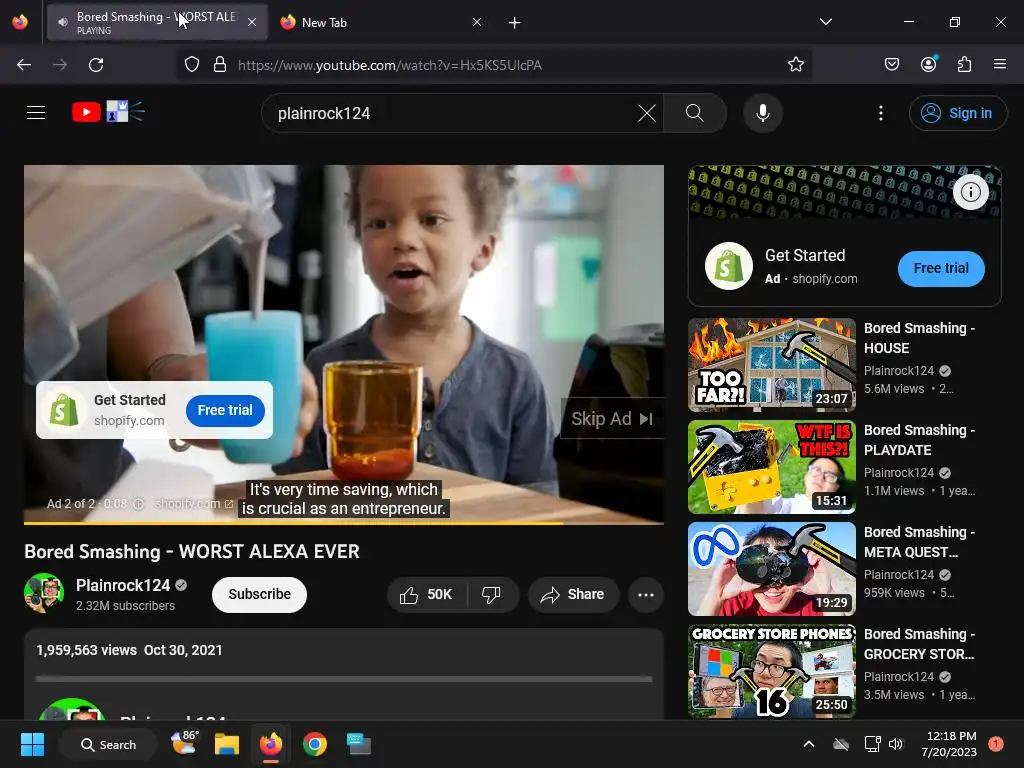Launch Chrome from taskbar
Viewport: 1024px width, 768px height.
[x=315, y=744]
